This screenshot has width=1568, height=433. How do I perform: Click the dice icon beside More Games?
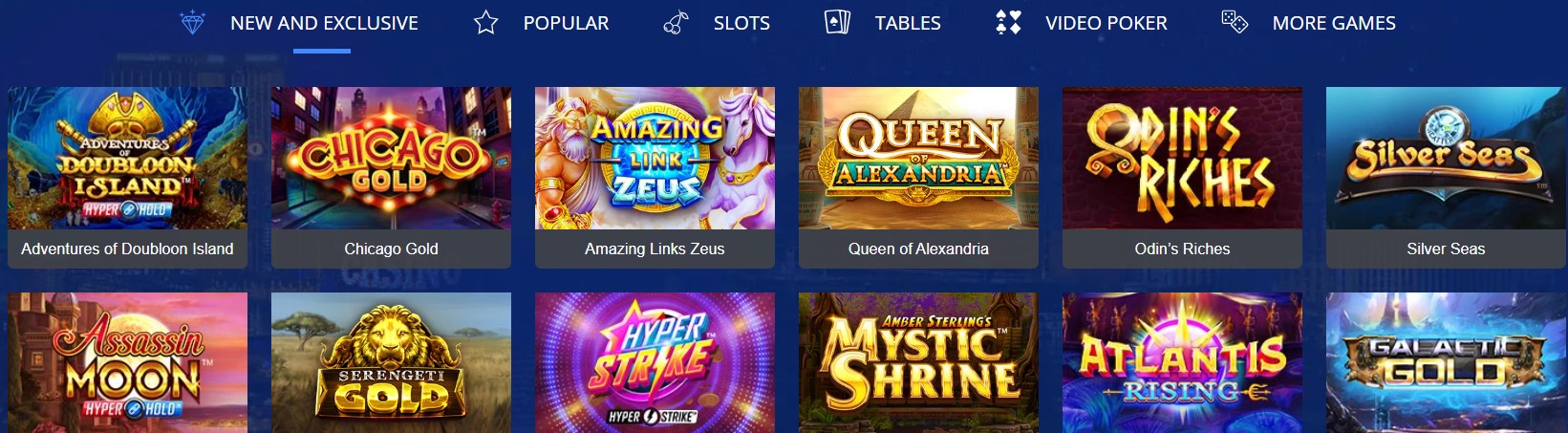(1235, 22)
